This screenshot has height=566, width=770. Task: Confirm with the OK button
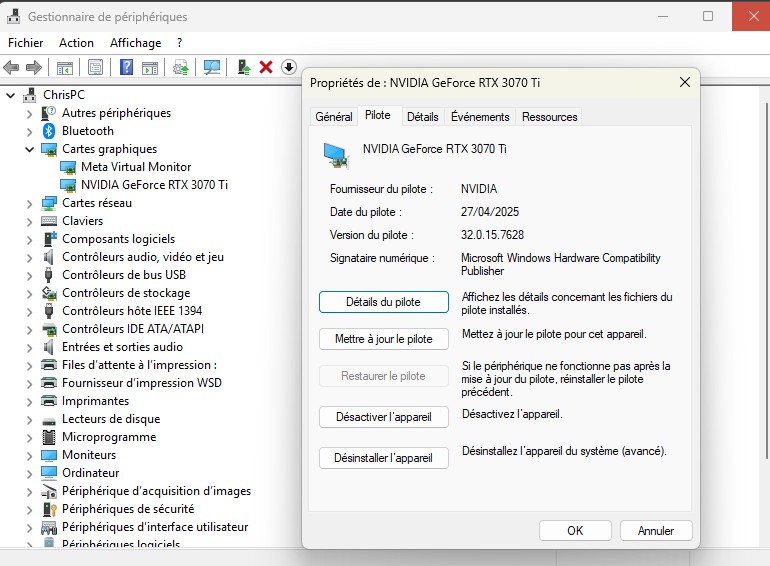pos(575,531)
